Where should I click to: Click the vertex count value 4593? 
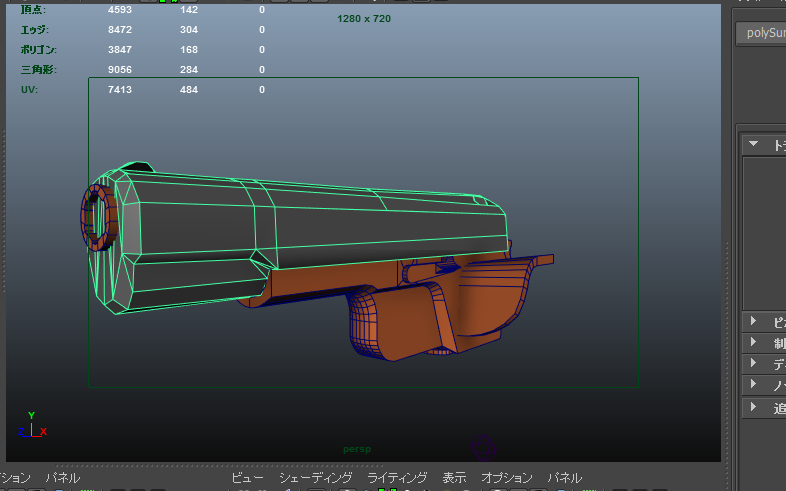point(120,10)
